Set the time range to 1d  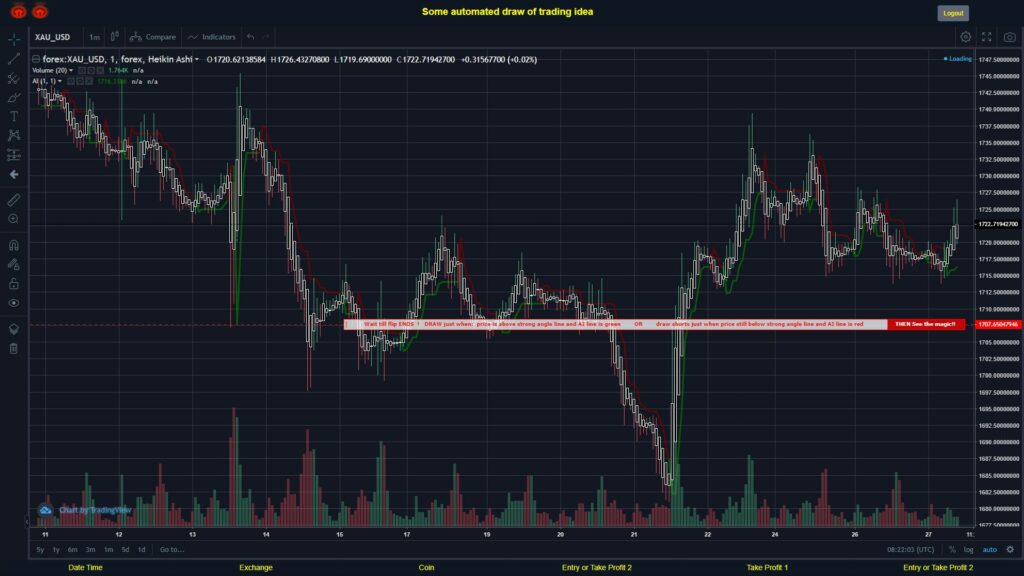(141, 550)
